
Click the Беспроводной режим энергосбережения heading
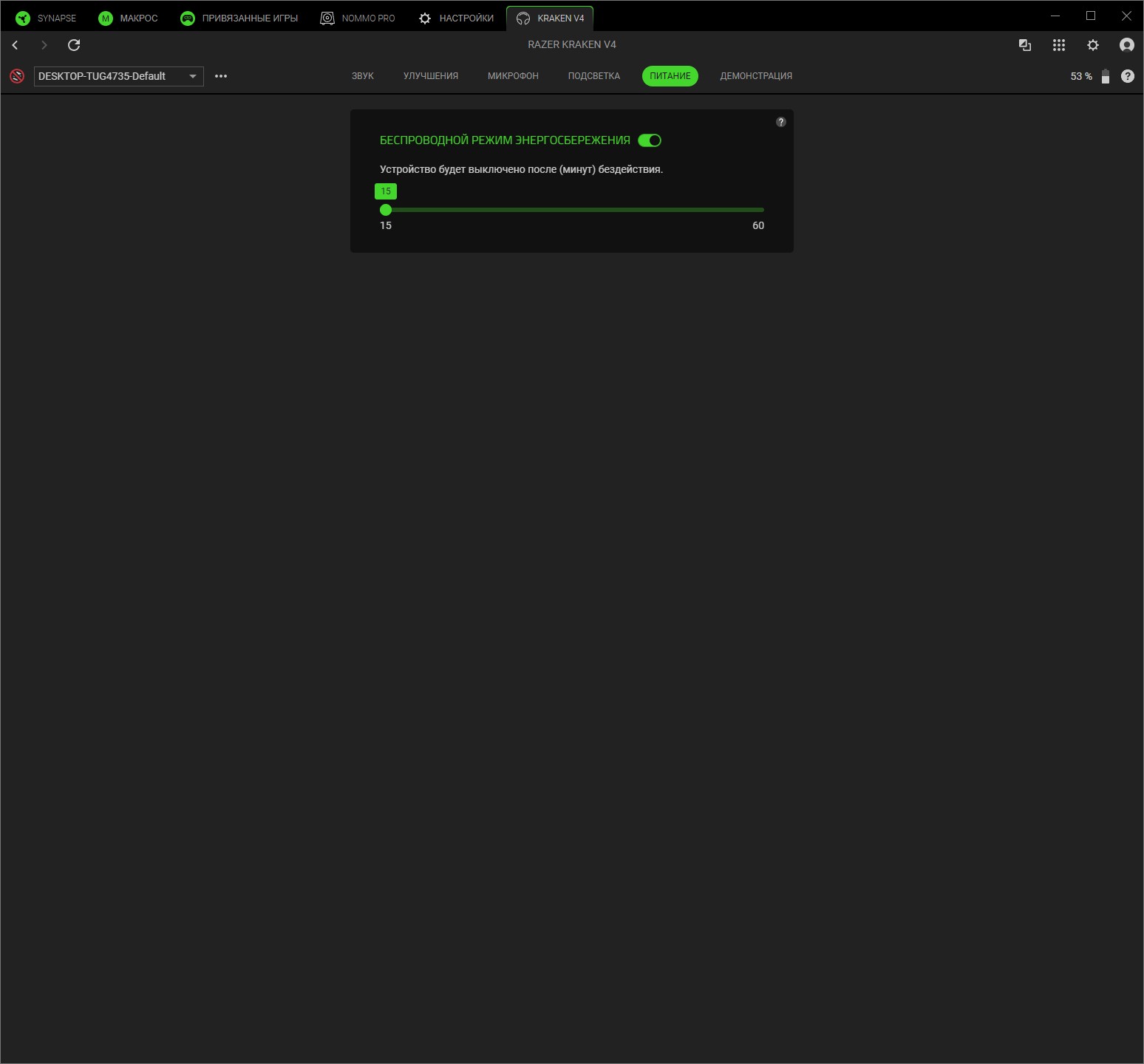(505, 140)
